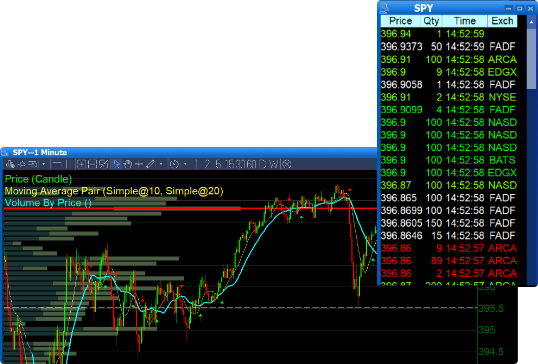538x364 pixels.
Task: Click the Price (Candle) study label
Action: tap(38, 179)
